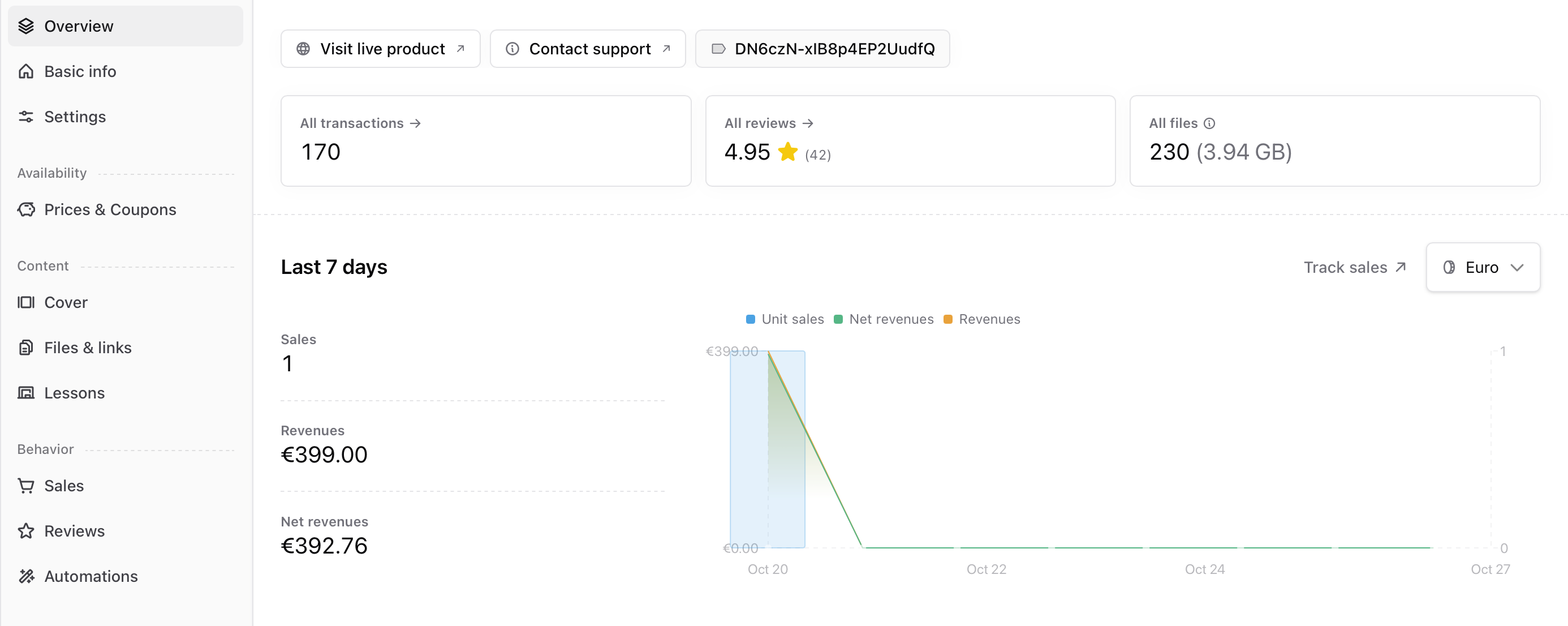This screenshot has height=626, width=1568.
Task: Open the Euro currency dropdown
Action: pos(1483,267)
